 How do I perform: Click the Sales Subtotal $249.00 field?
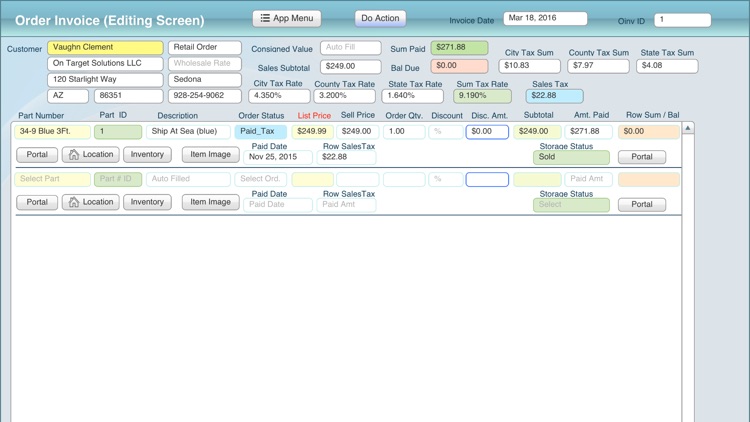(351, 66)
